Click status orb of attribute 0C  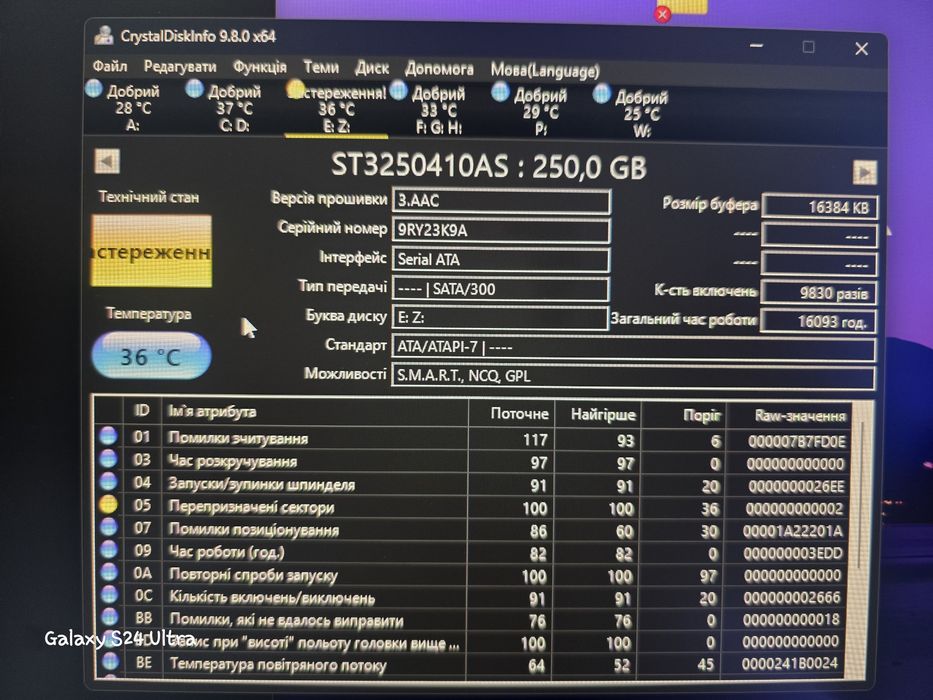[x=109, y=593]
